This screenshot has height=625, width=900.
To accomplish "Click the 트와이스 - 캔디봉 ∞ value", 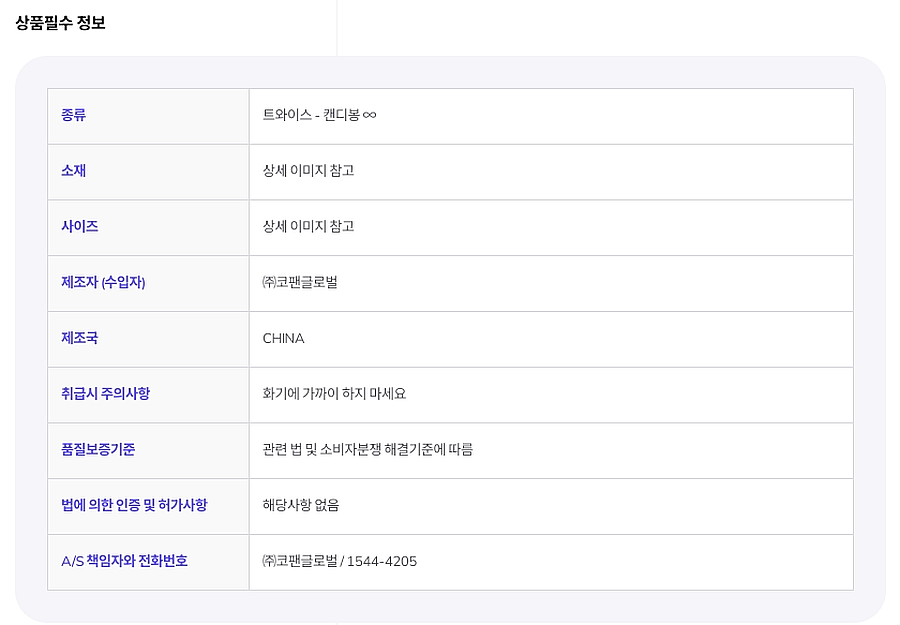I will [319, 115].
